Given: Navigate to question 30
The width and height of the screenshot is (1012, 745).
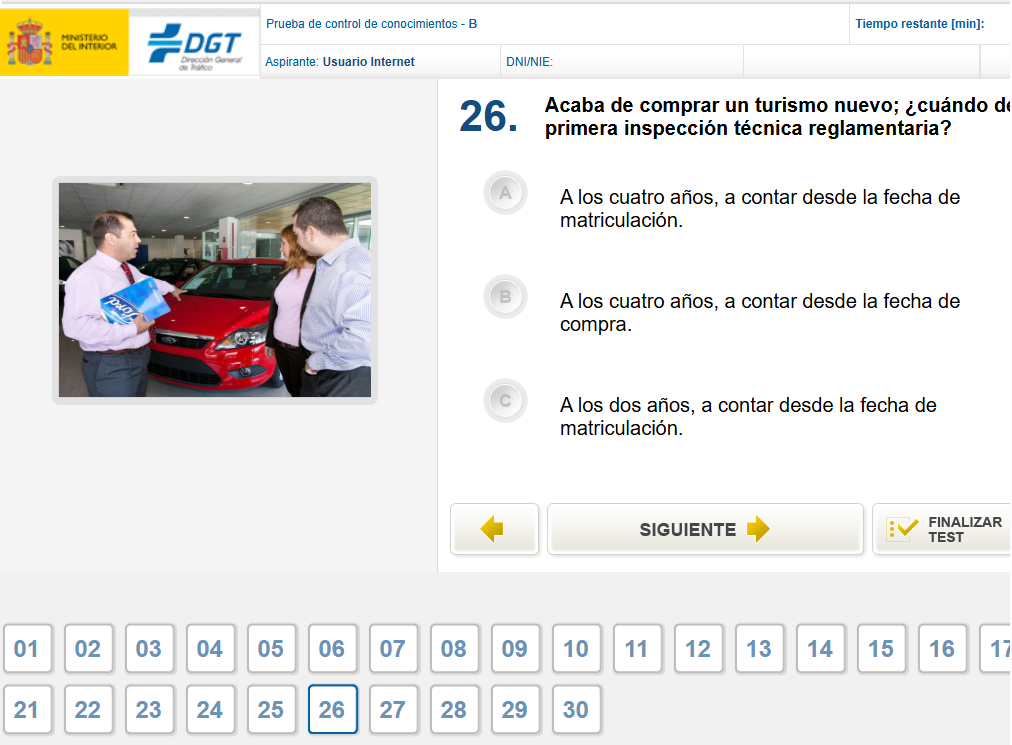Looking at the screenshot, I should 576,710.
